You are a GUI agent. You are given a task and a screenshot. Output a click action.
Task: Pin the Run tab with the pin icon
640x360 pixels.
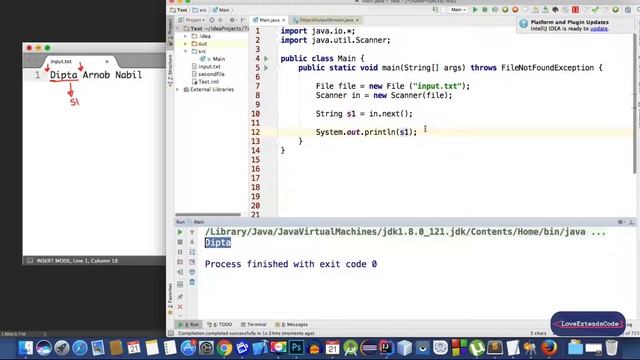click(x=180, y=296)
